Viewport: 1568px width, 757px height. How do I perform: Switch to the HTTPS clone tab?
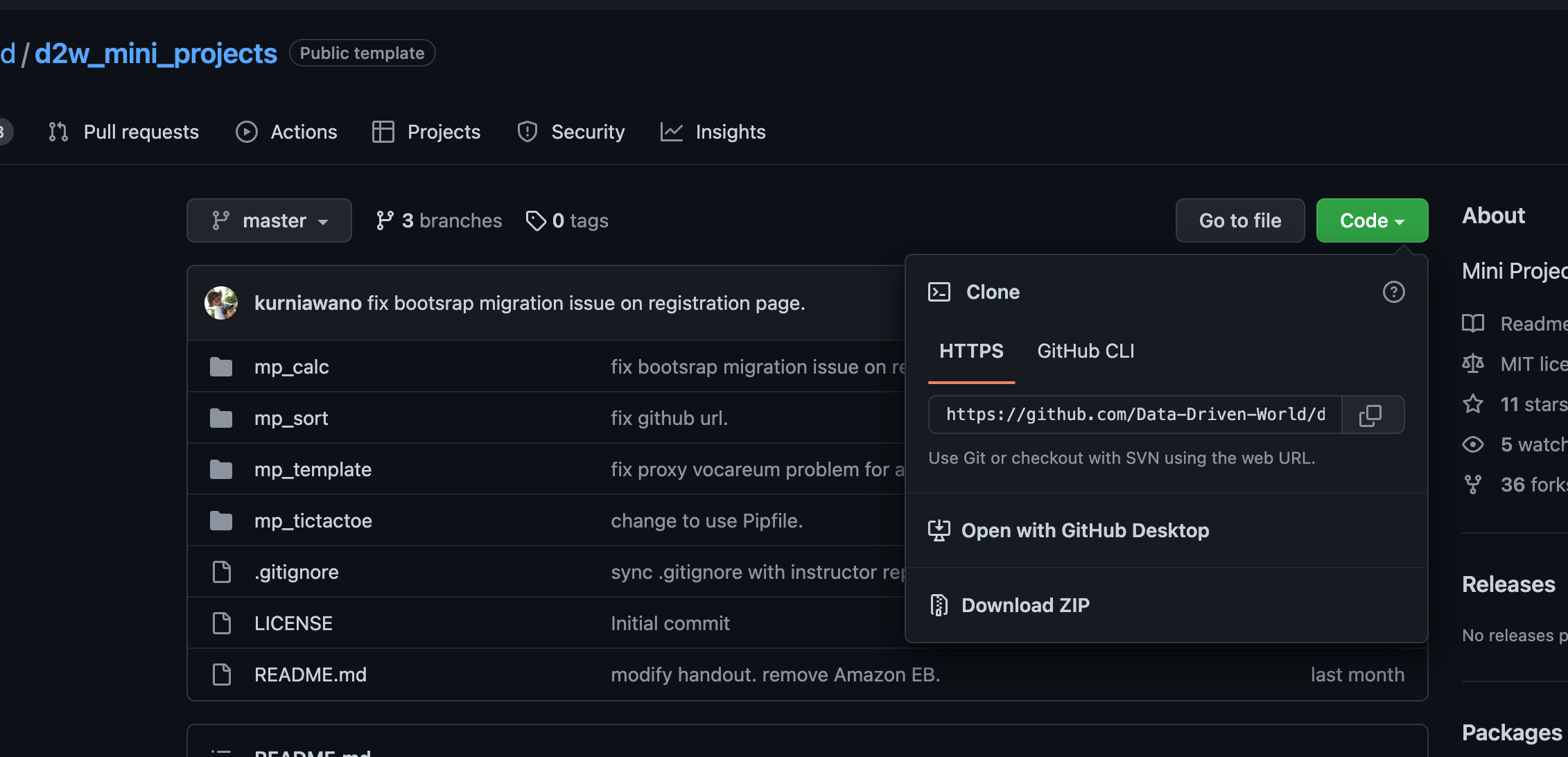pos(971,351)
